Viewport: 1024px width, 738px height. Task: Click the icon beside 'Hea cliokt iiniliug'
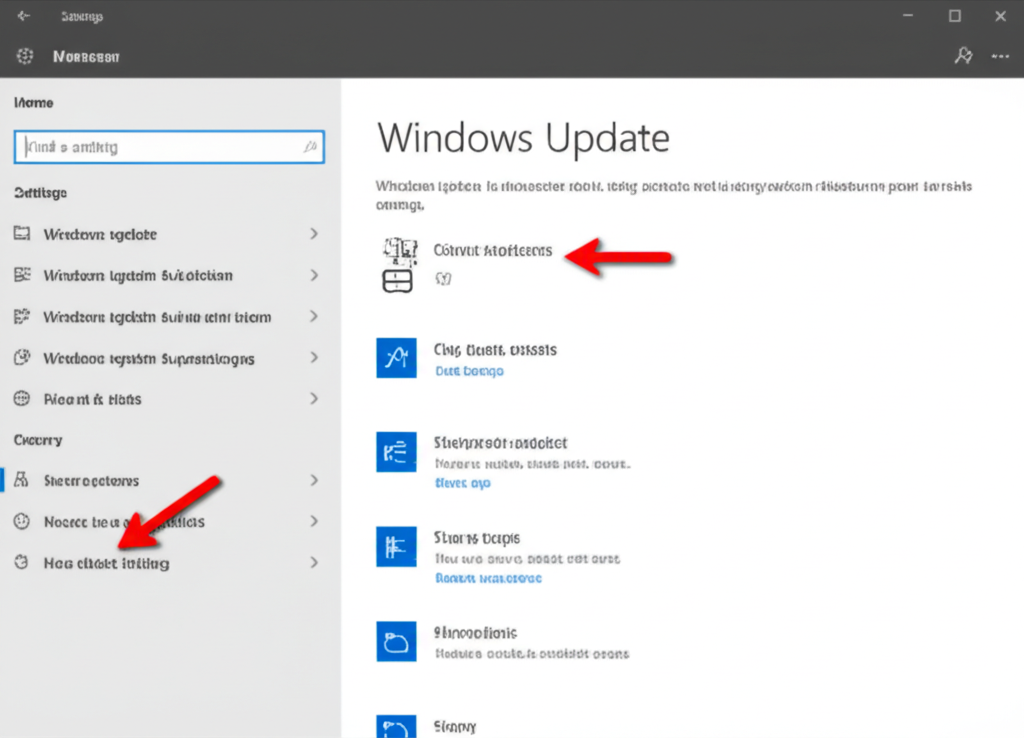(x=22, y=562)
